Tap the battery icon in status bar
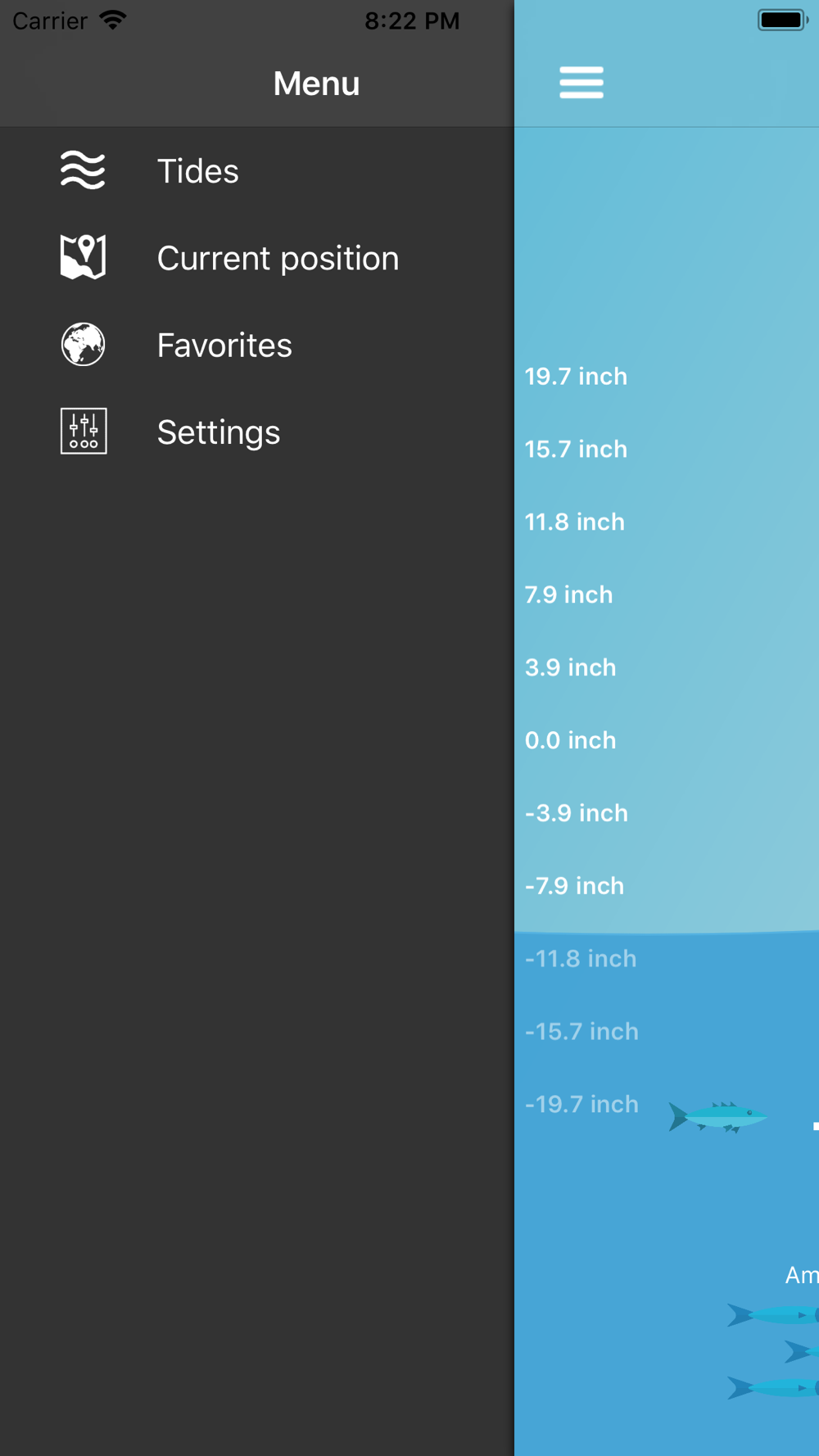819x1456 pixels. point(782,20)
